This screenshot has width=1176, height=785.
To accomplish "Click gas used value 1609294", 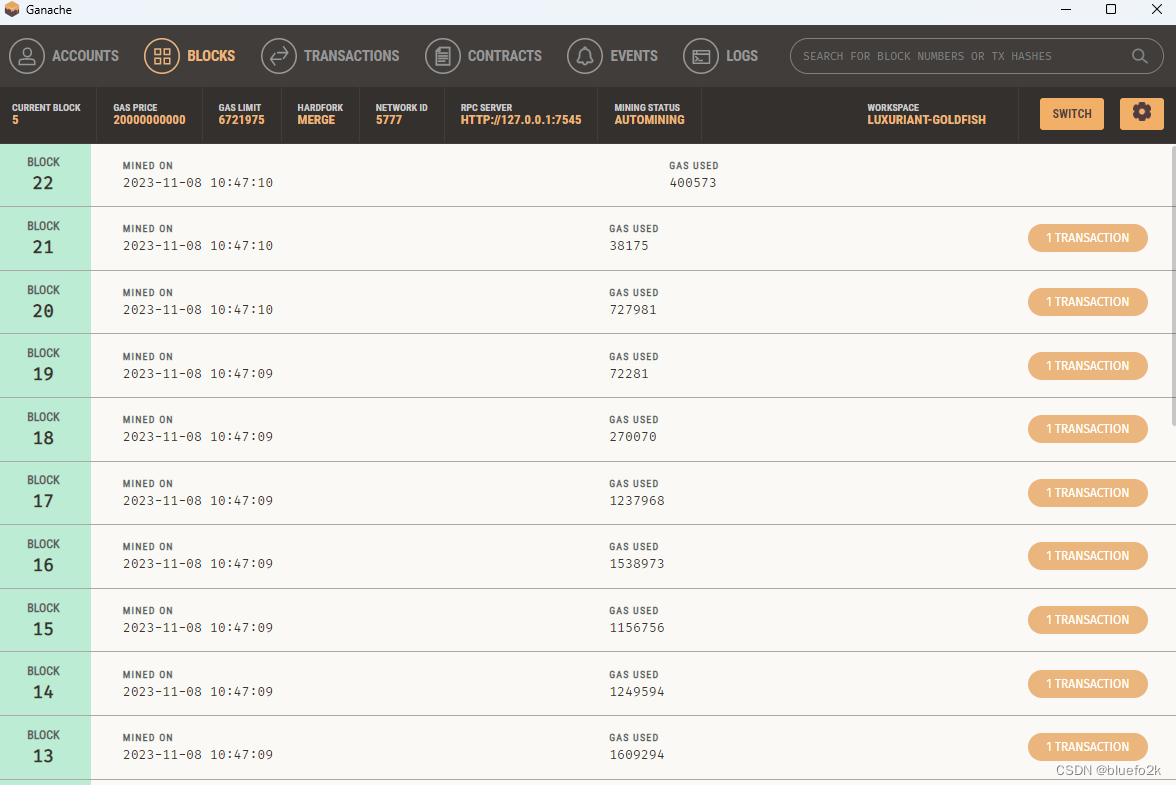I will click(637, 755).
